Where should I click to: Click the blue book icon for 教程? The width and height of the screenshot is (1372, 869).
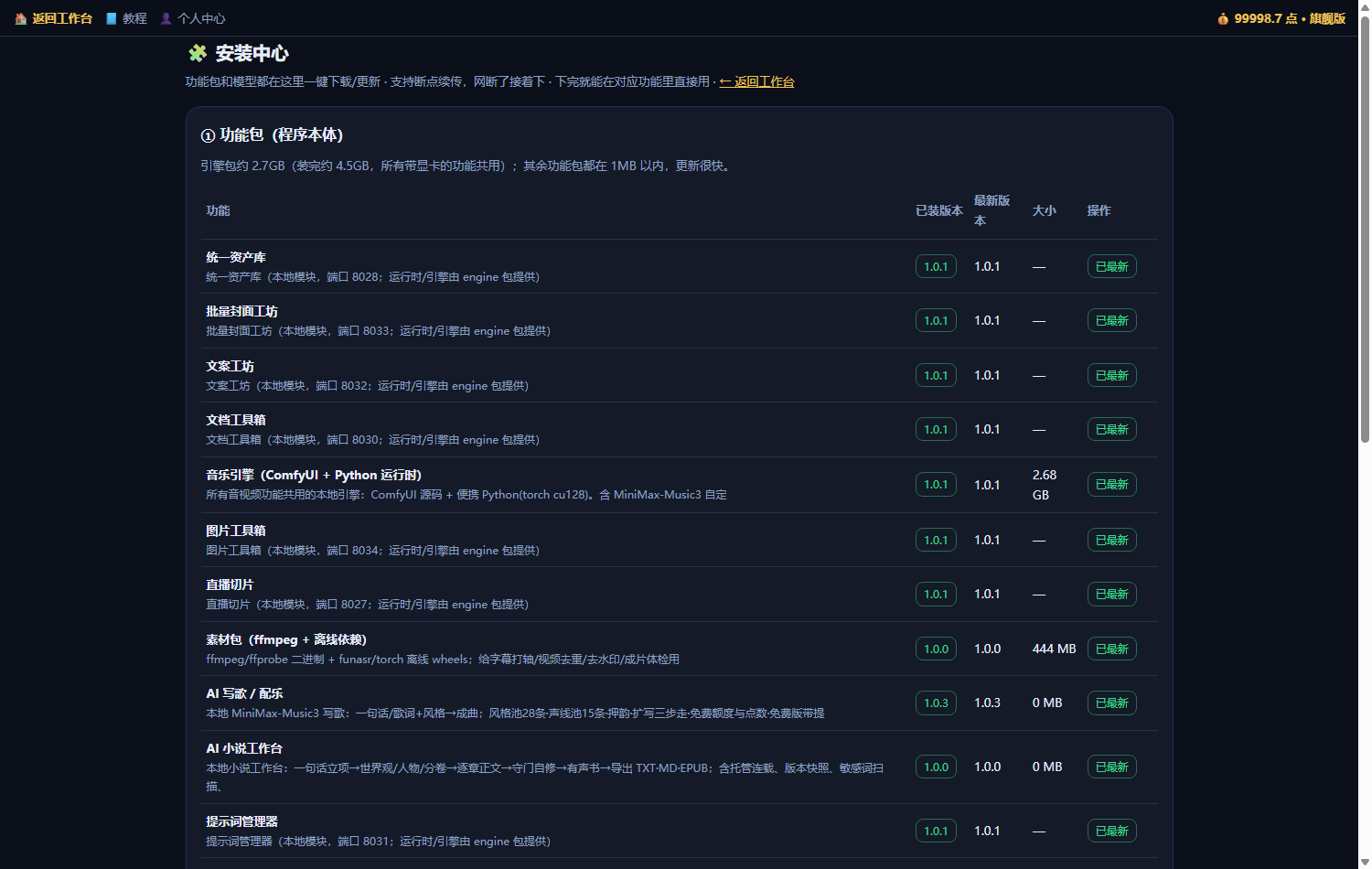coord(112,18)
